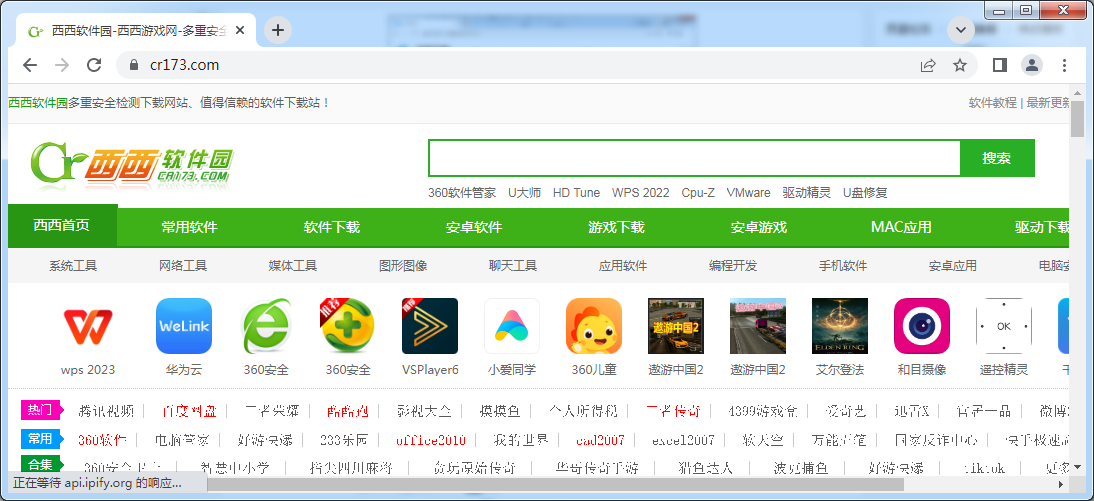Open 遨游中国2 icon showing highway trucks
Image resolution: width=1094 pixels, height=501 pixels.
pyautogui.click(x=758, y=326)
